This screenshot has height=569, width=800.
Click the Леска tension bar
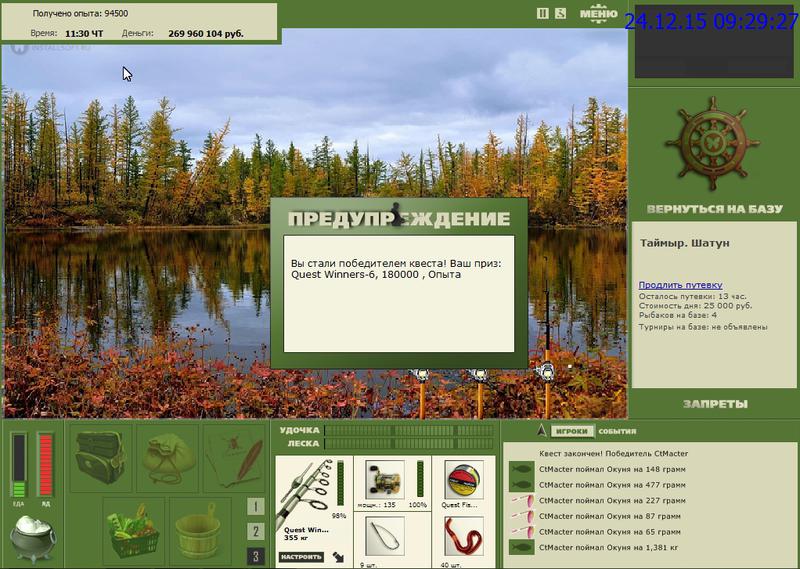(409, 443)
